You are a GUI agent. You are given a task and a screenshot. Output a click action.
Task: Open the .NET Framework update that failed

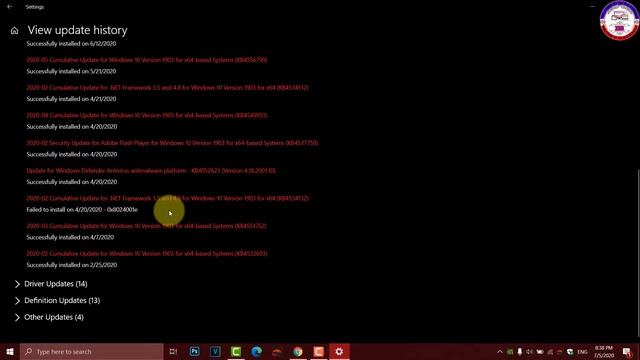[167, 198]
